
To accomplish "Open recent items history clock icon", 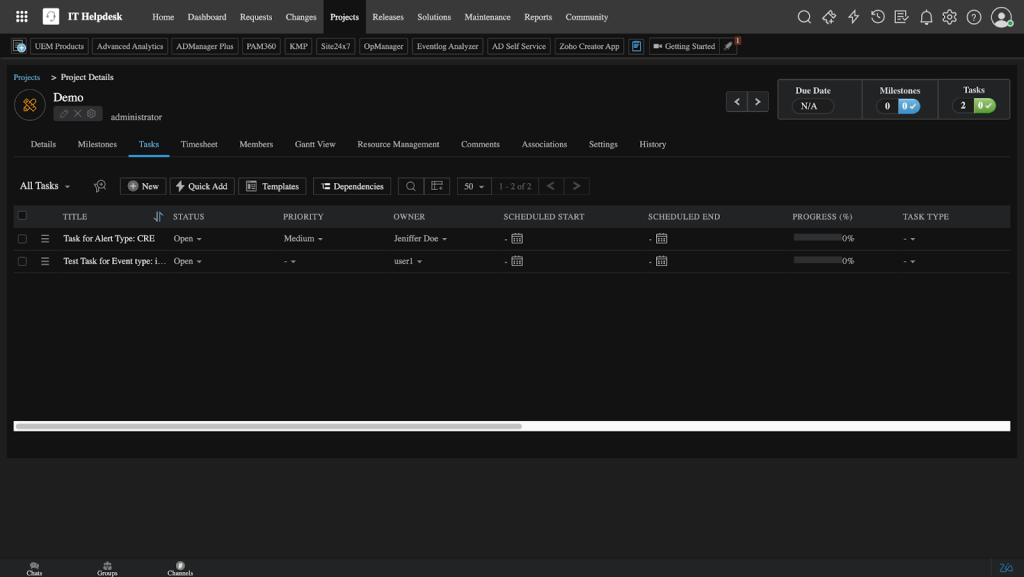I will tap(877, 17).
